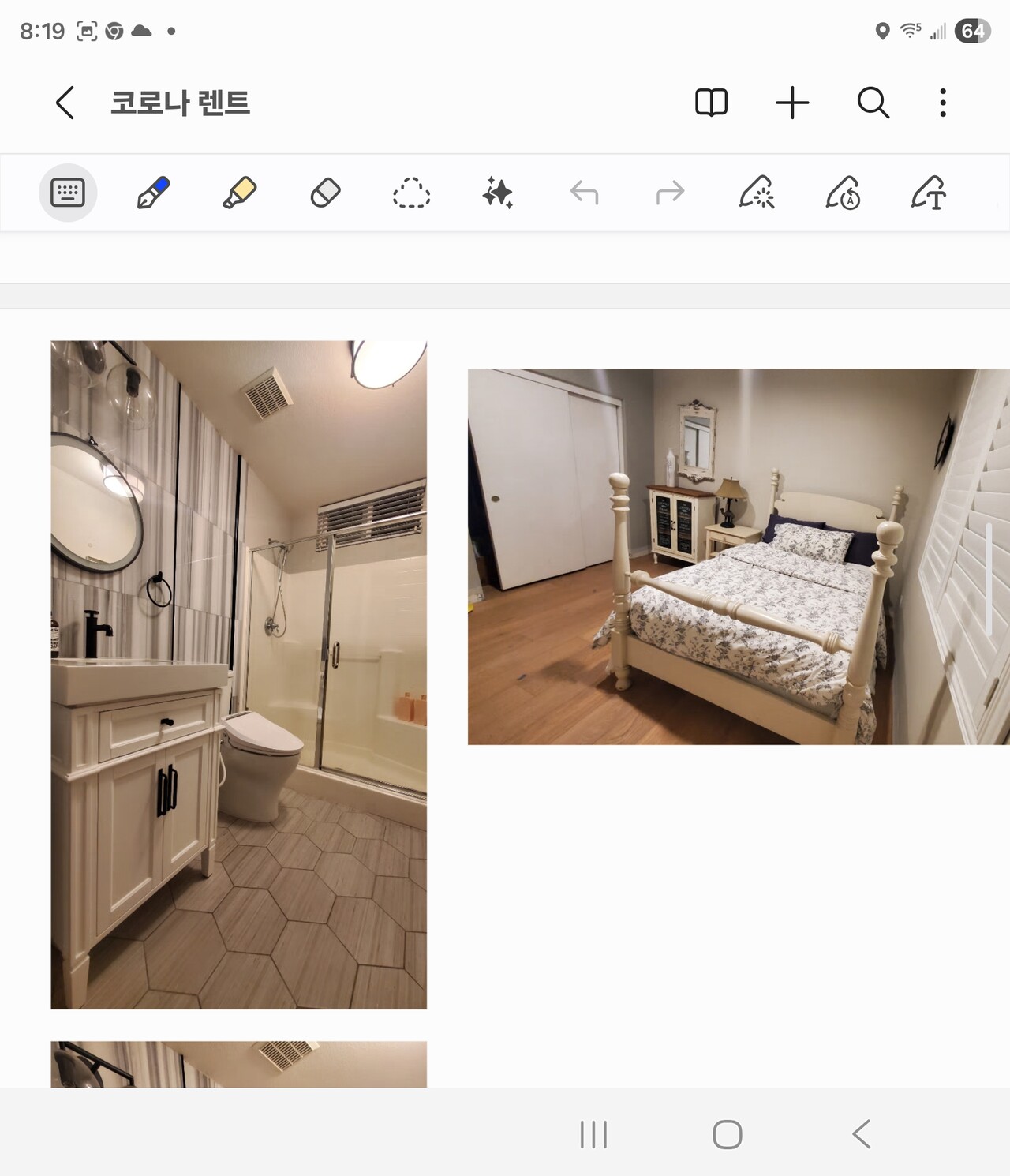The image size is (1010, 1176).
Task: Redo the last action
Action: [670, 193]
